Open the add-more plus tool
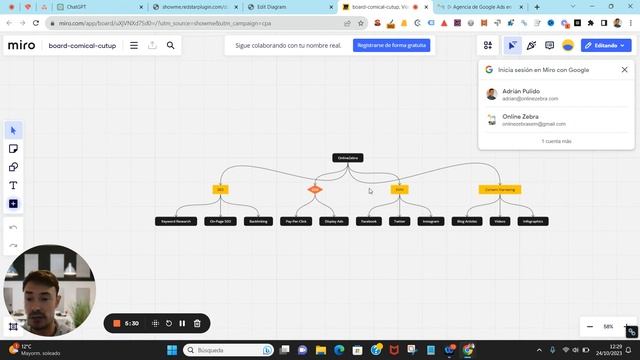This screenshot has width=640, height=360. 13,204
